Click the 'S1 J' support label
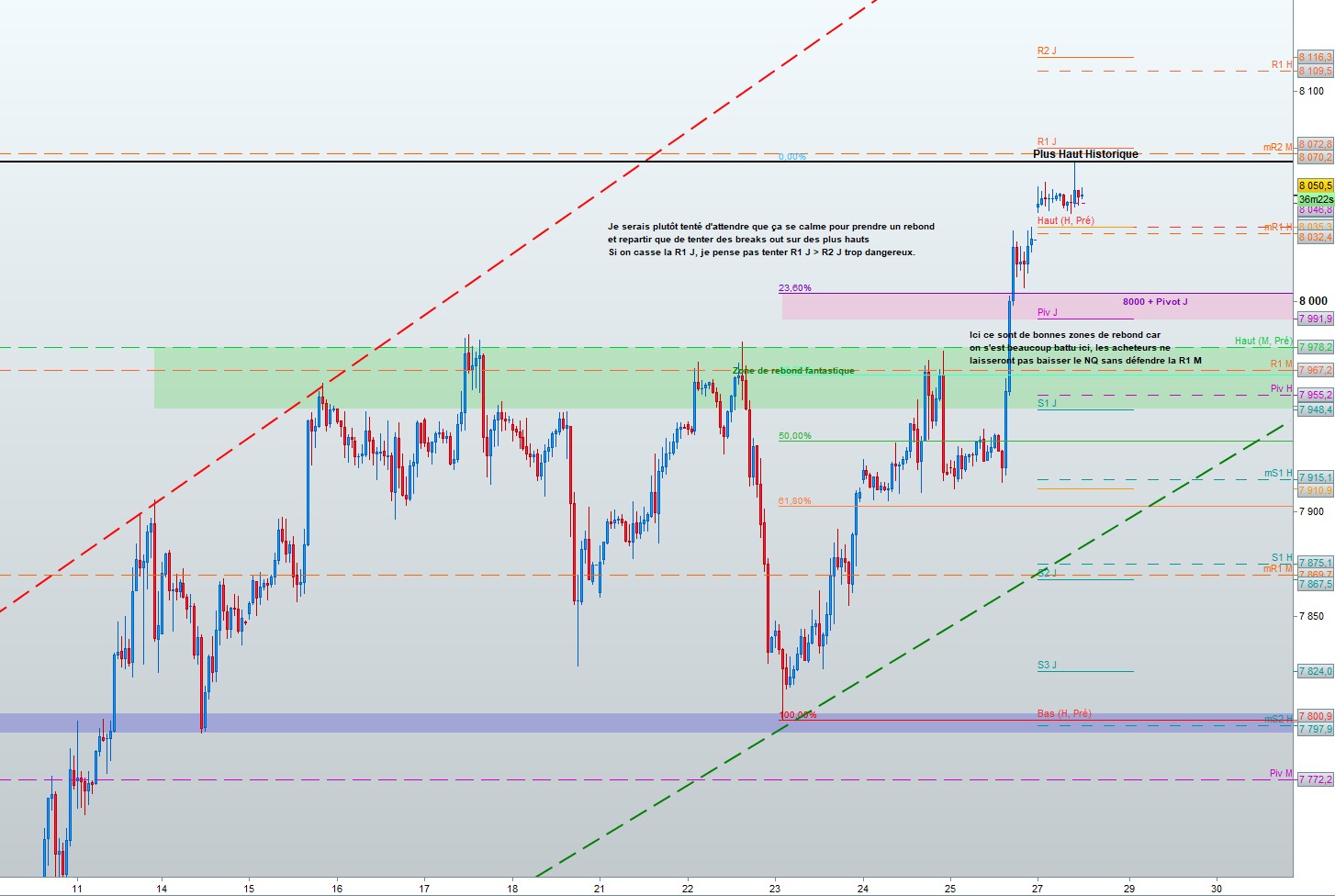 tap(1048, 403)
